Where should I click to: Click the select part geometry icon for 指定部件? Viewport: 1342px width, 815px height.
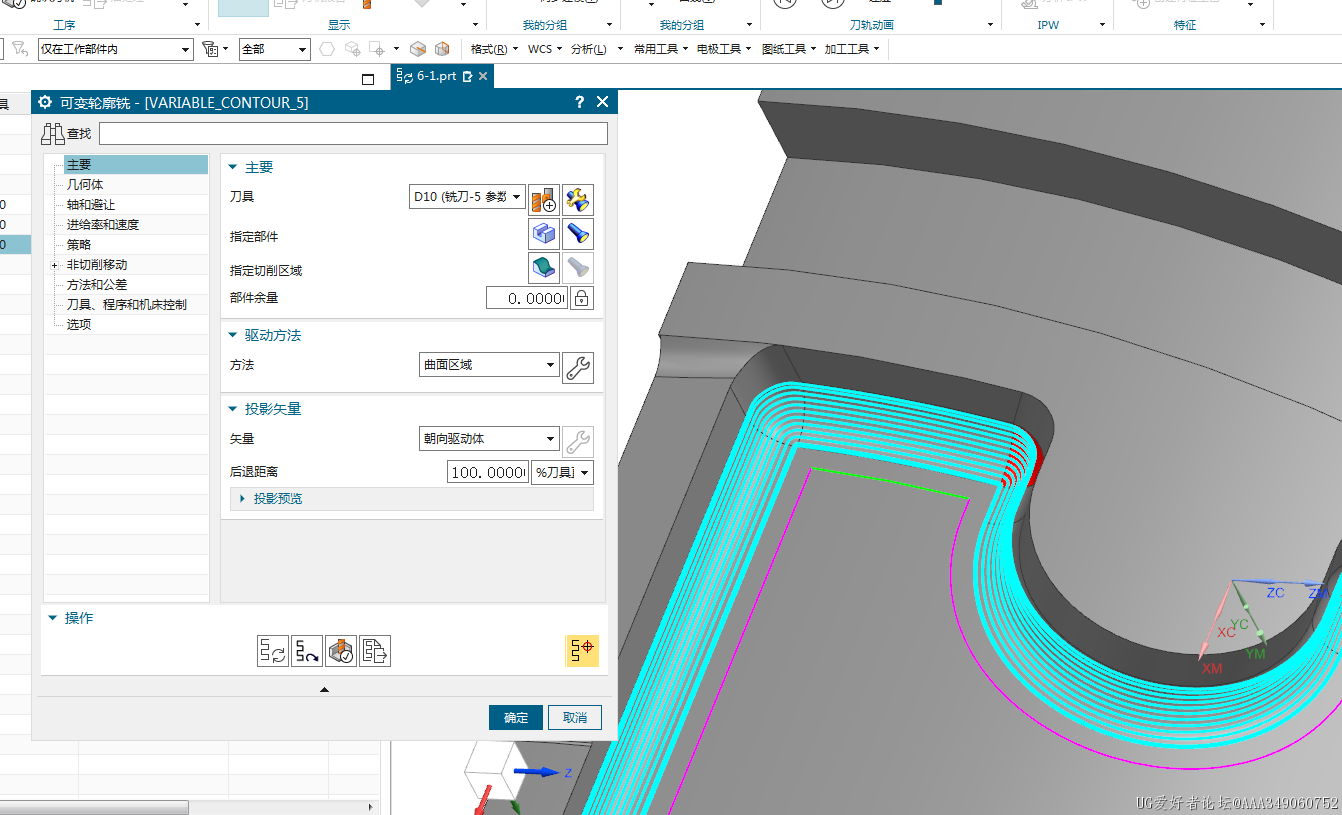pyautogui.click(x=544, y=234)
